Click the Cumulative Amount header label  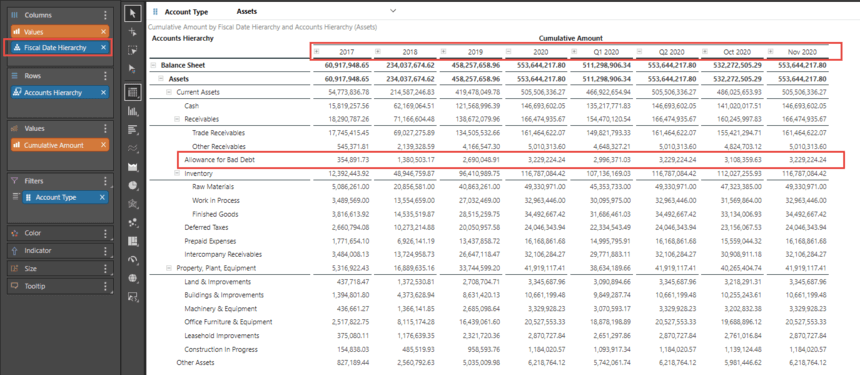(x=571, y=38)
